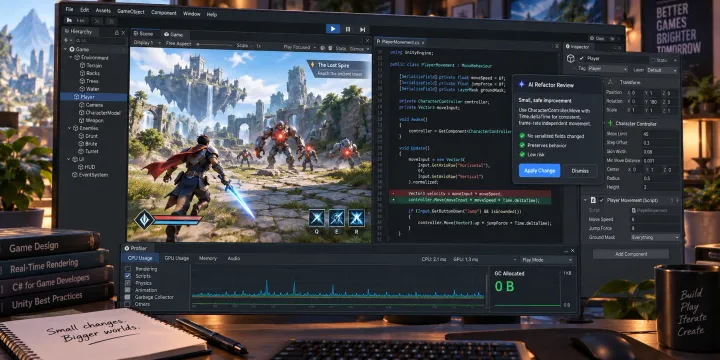Dismiss the AI Refactor Review
The width and height of the screenshot is (720, 360).
[x=580, y=171]
